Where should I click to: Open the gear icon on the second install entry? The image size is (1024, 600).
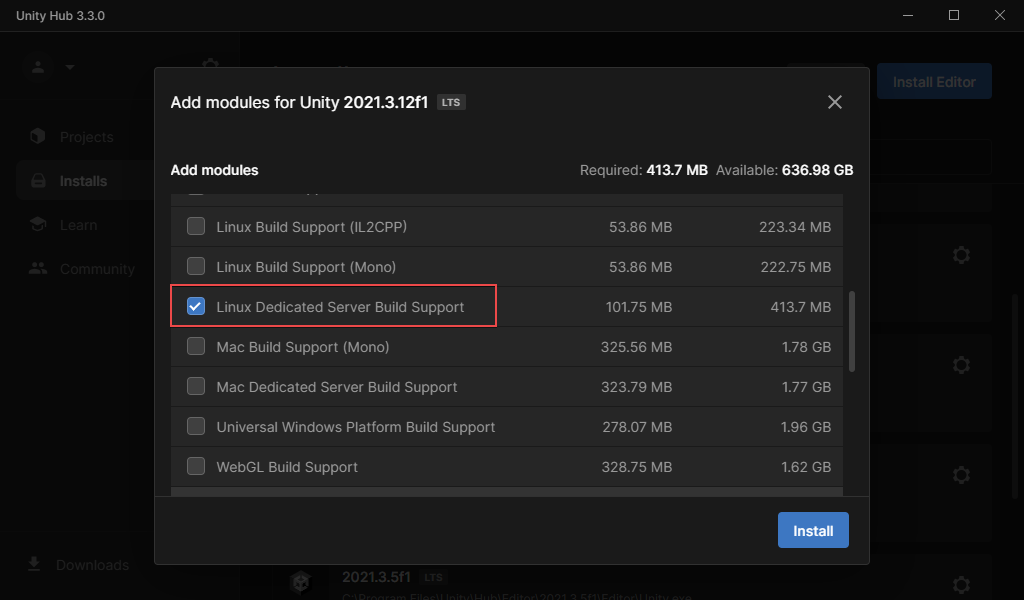tap(960, 364)
